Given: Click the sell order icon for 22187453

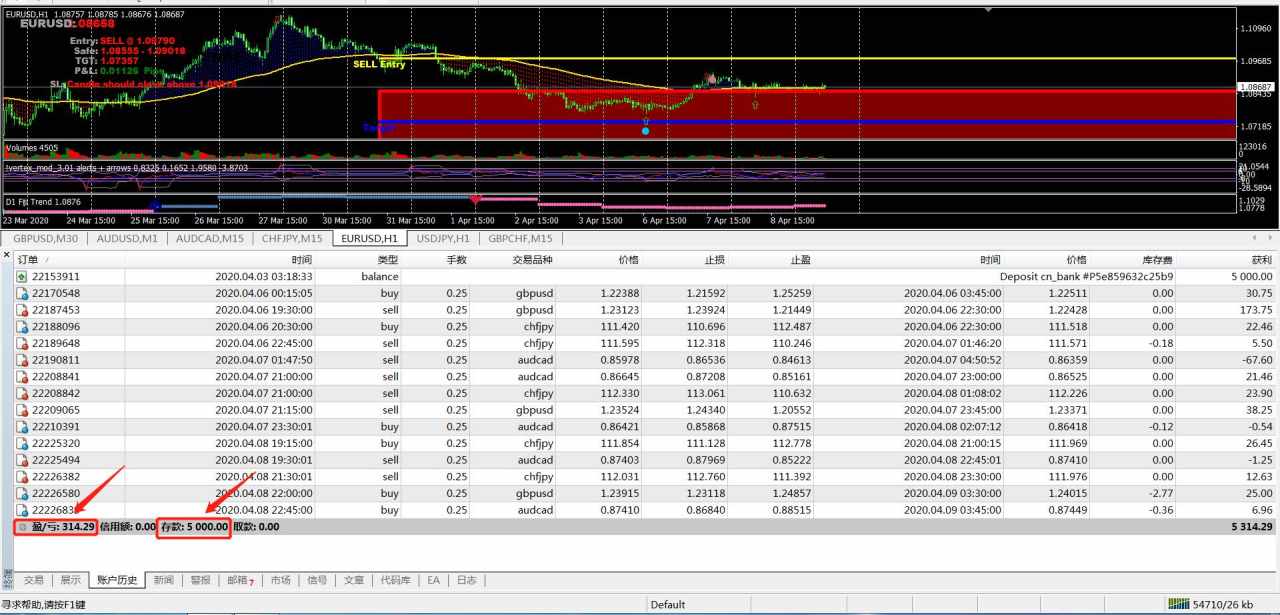Looking at the screenshot, I should click(22, 310).
